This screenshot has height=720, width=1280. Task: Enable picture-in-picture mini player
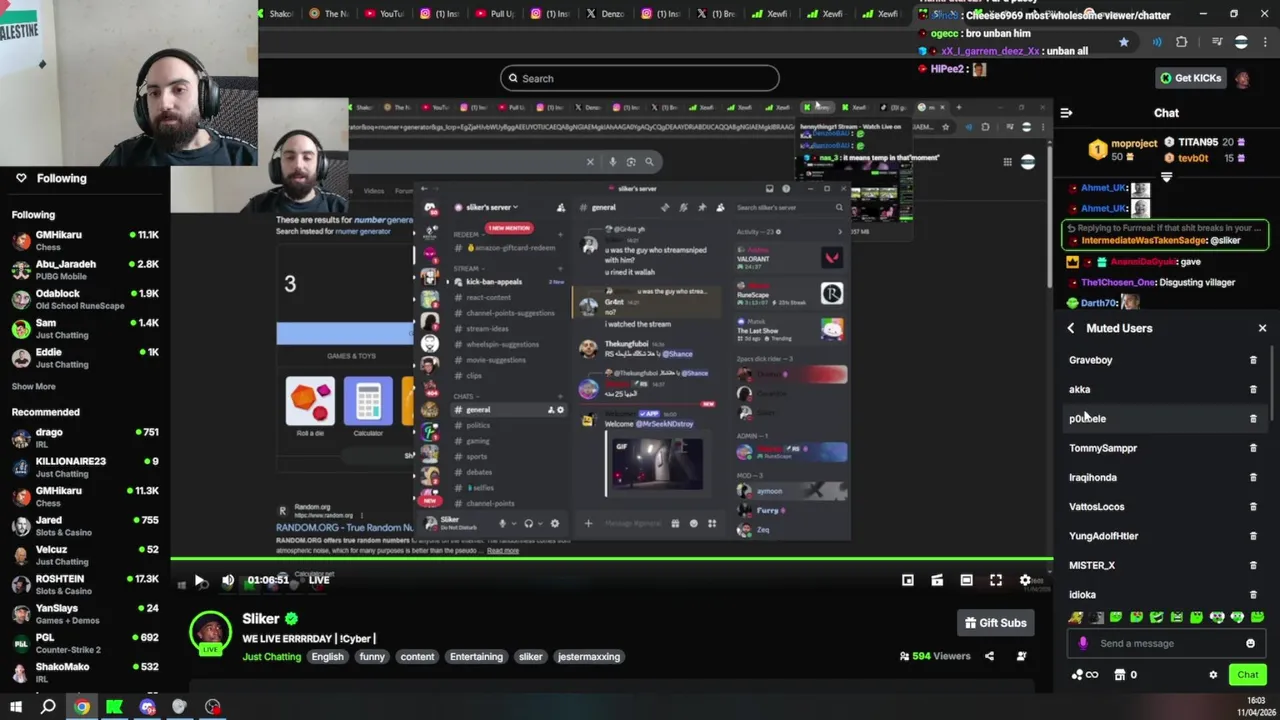(x=908, y=580)
